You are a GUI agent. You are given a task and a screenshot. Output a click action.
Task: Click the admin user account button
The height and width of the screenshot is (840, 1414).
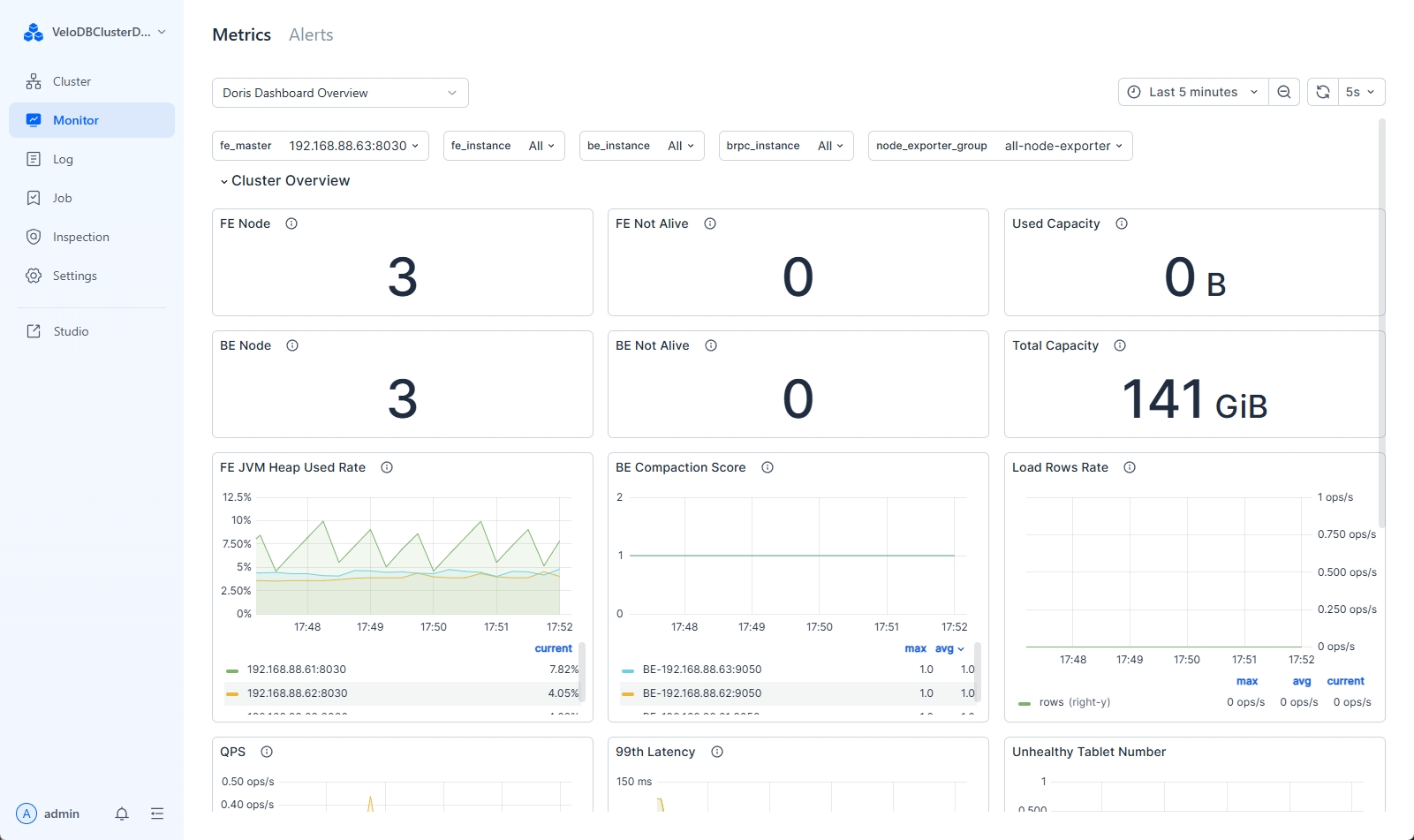pyautogui.click(x=49, y=814)
